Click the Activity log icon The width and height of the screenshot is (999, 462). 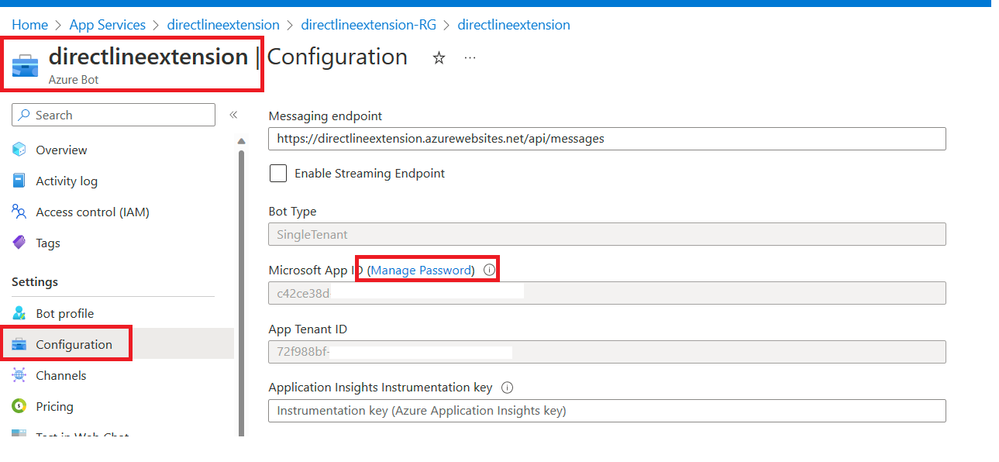[19, 181]
